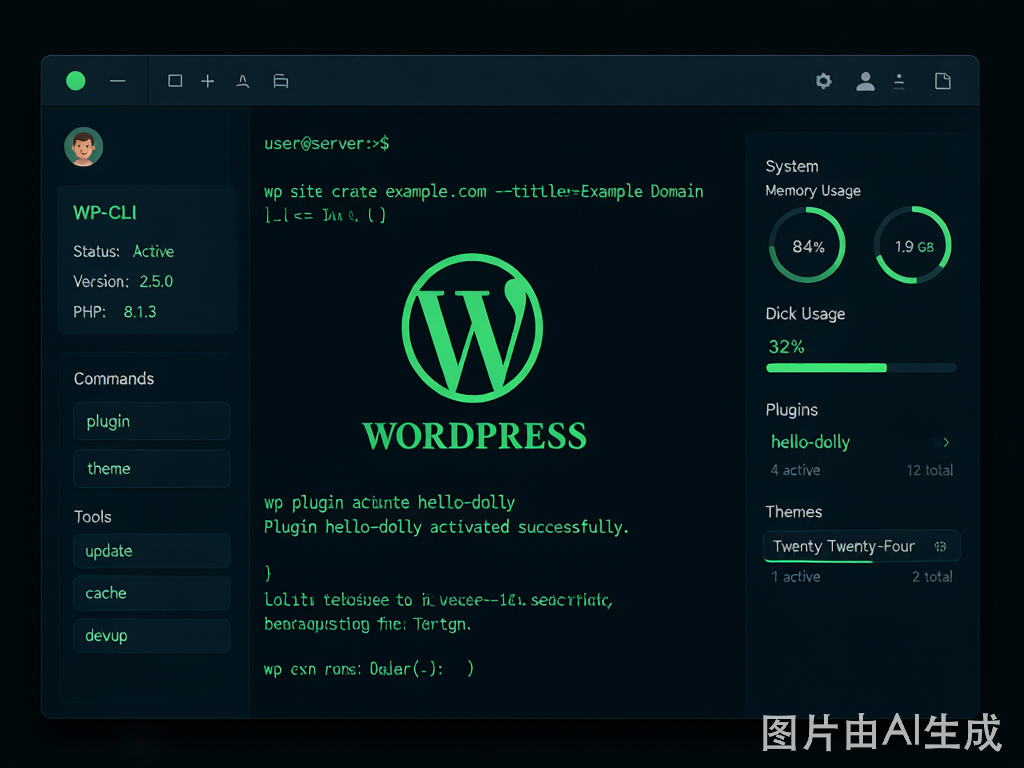Image resolution: width=1024 pixels, height=768 pixels.
Task: Open the document file icon at top right
Action: (942, 81)
